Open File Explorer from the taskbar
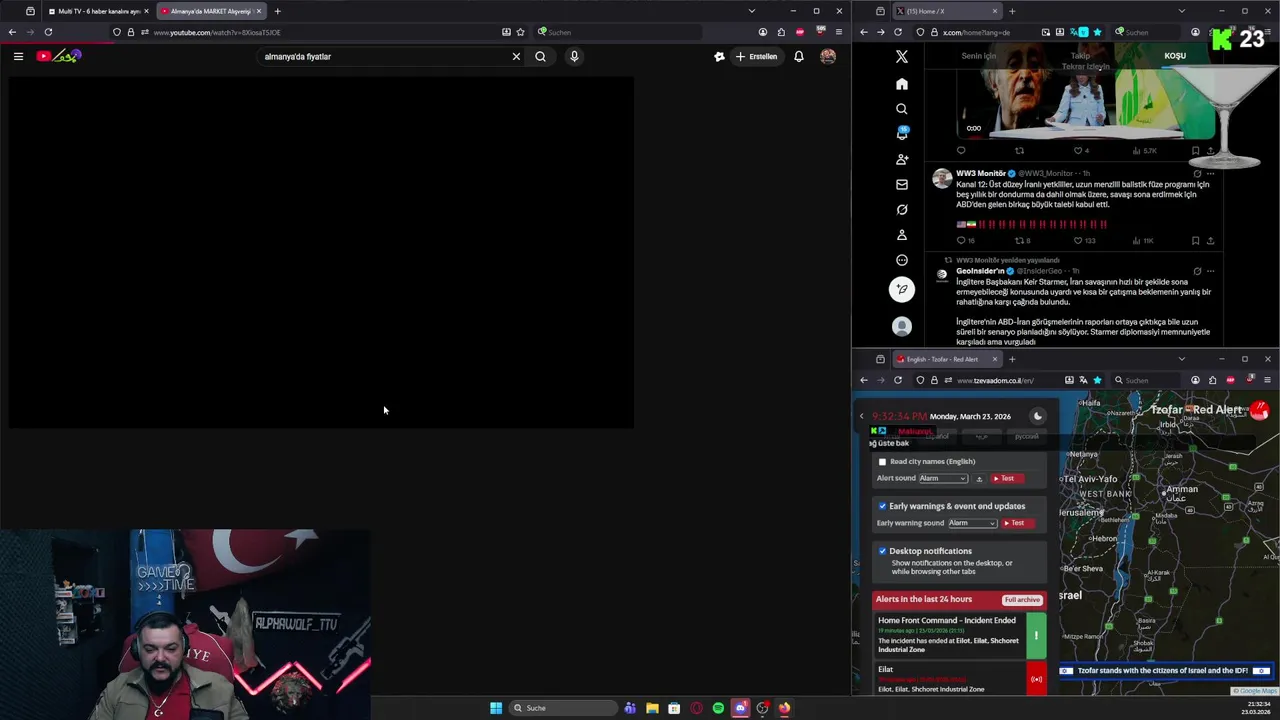The image size is (1280, 720). [x=652, y=708]
